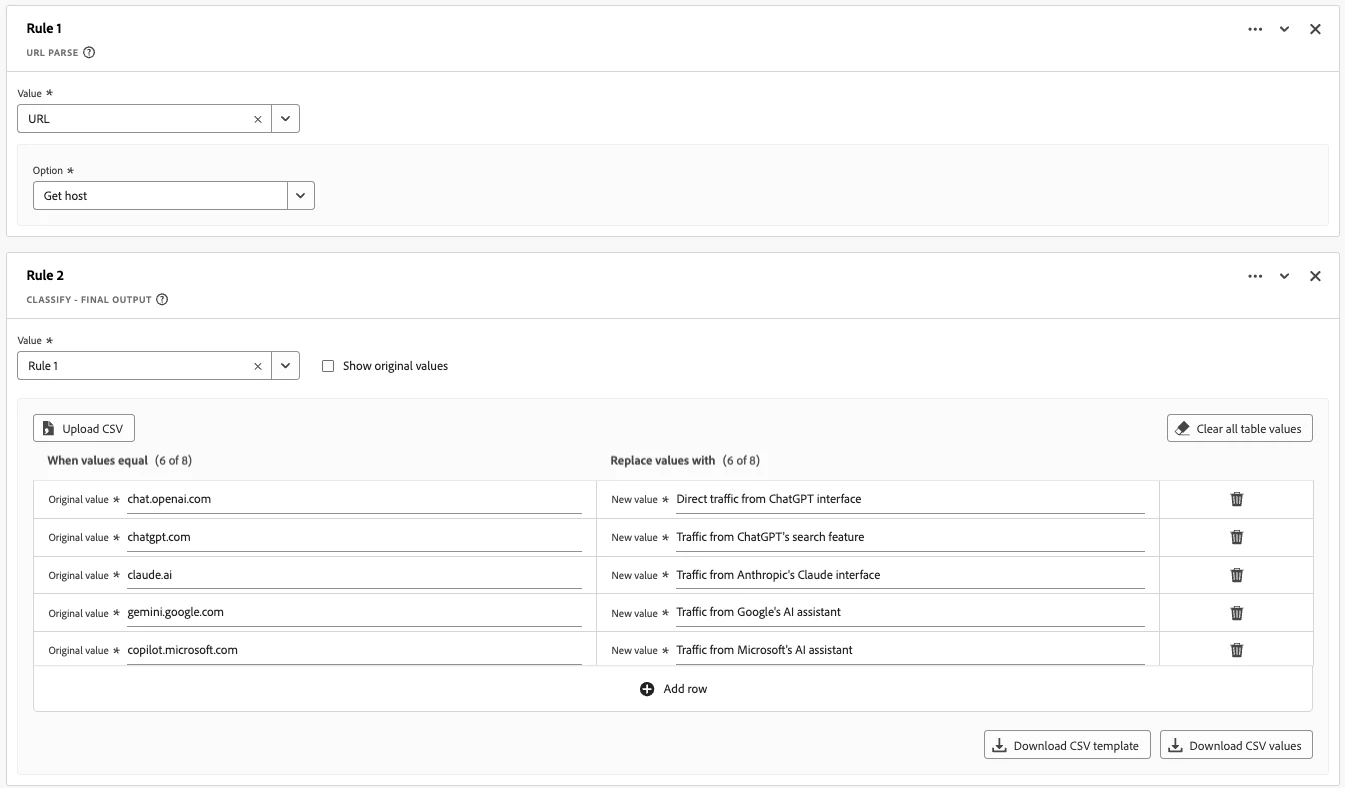Click Download CSV values button

click(1236, 745)
